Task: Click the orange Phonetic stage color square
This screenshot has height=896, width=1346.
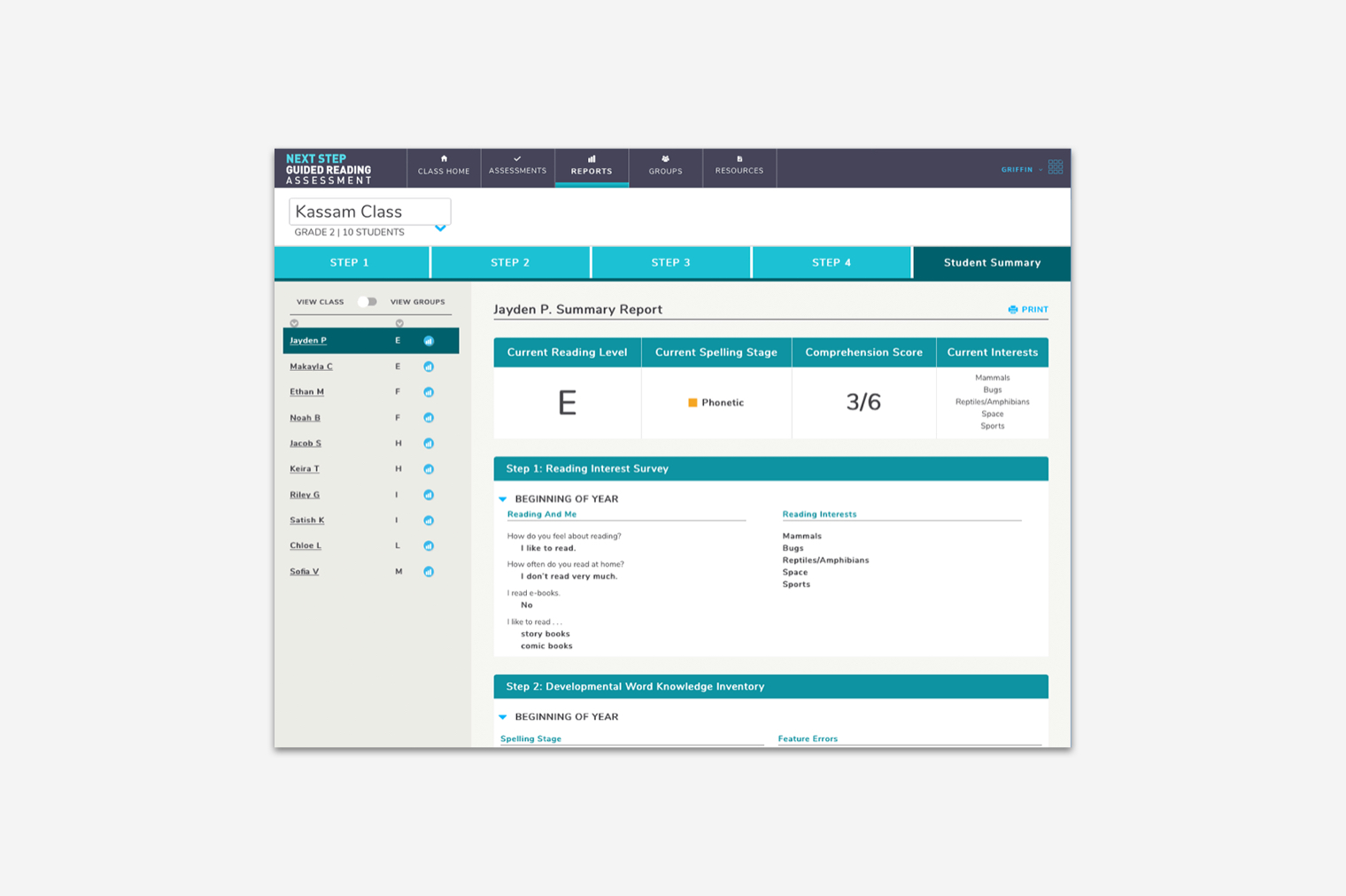Action: [692, 403]
